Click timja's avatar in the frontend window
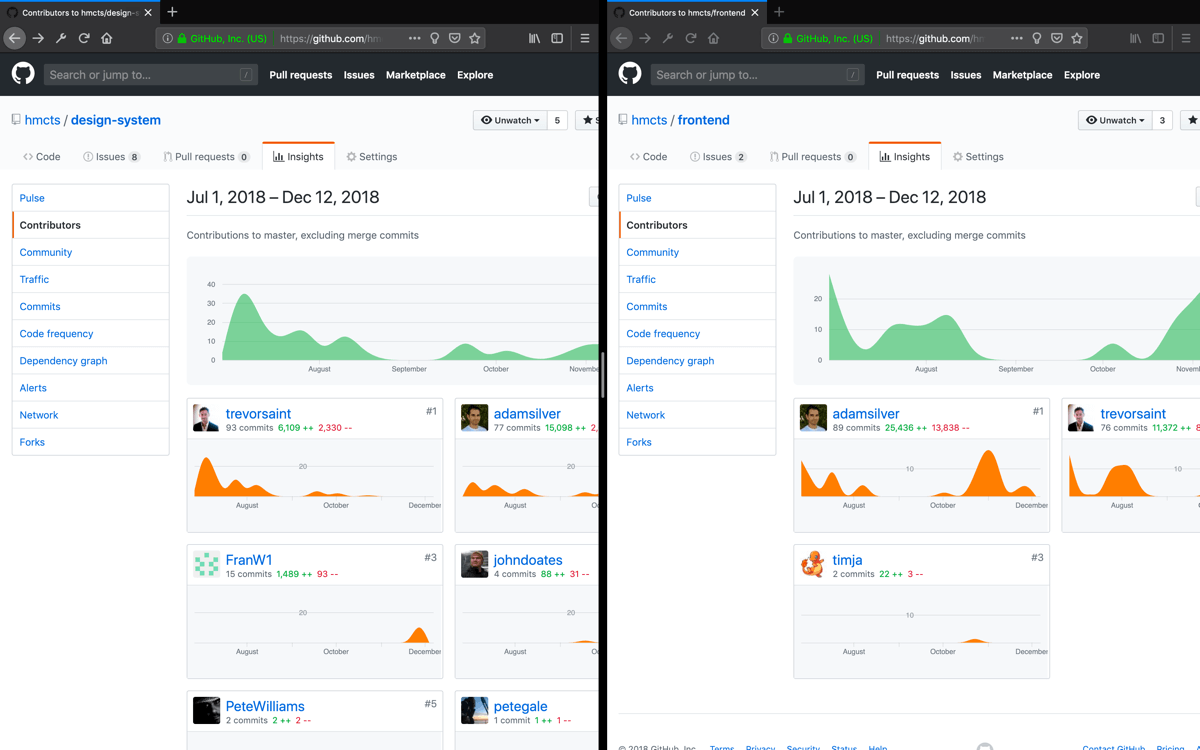This screenshot has width=1200, height=750. (x=813, y=564)
